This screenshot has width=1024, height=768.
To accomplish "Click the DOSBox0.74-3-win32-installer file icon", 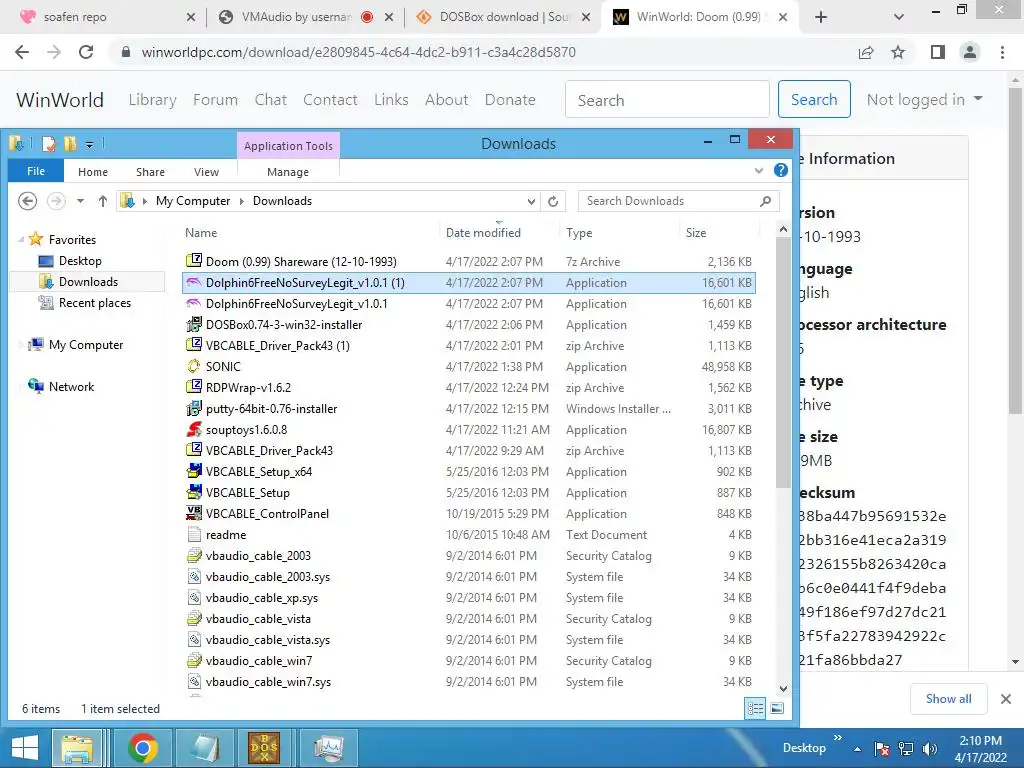I will click(x=194, y=324).
